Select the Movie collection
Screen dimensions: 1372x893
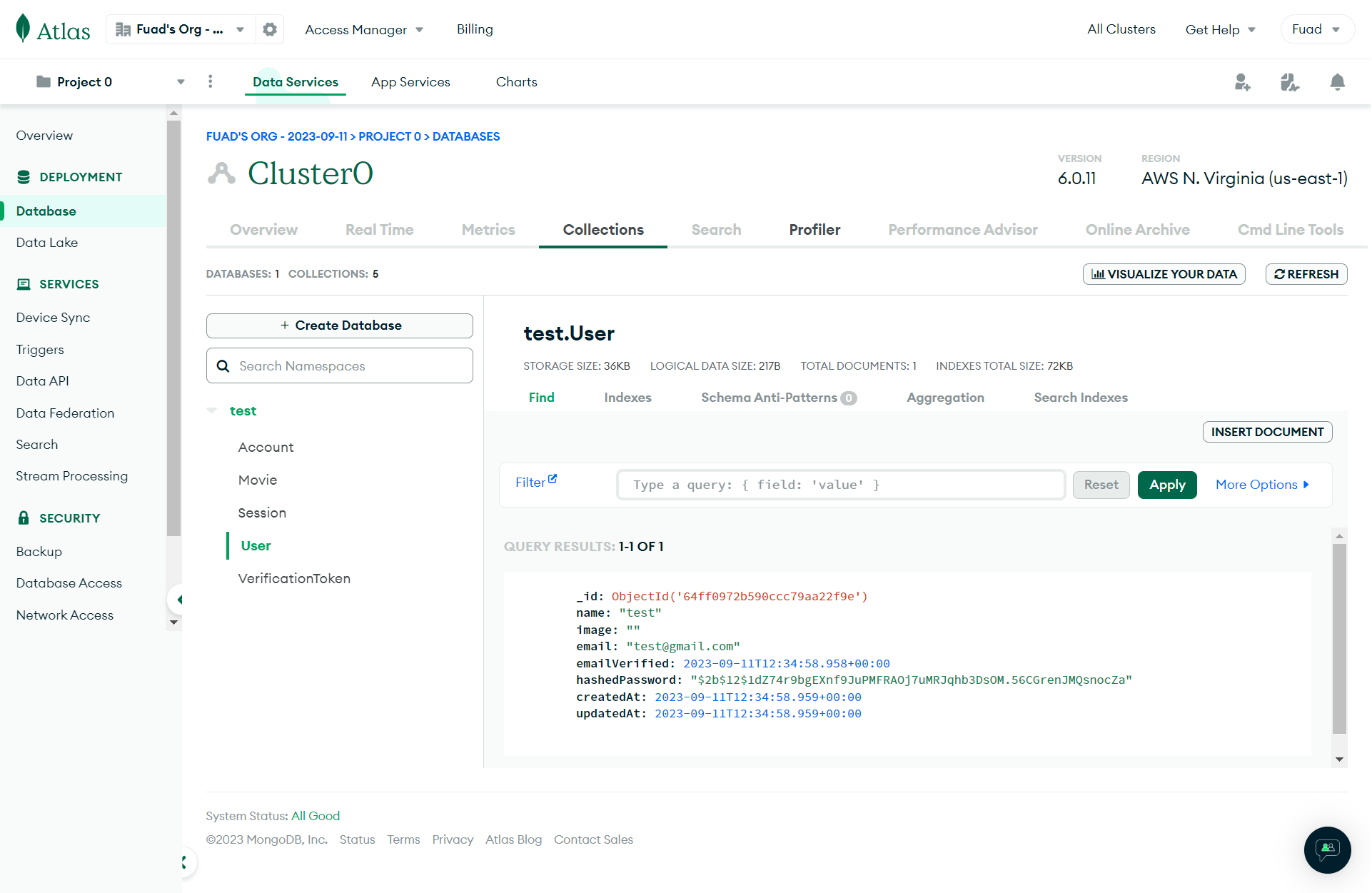point(258,480)
